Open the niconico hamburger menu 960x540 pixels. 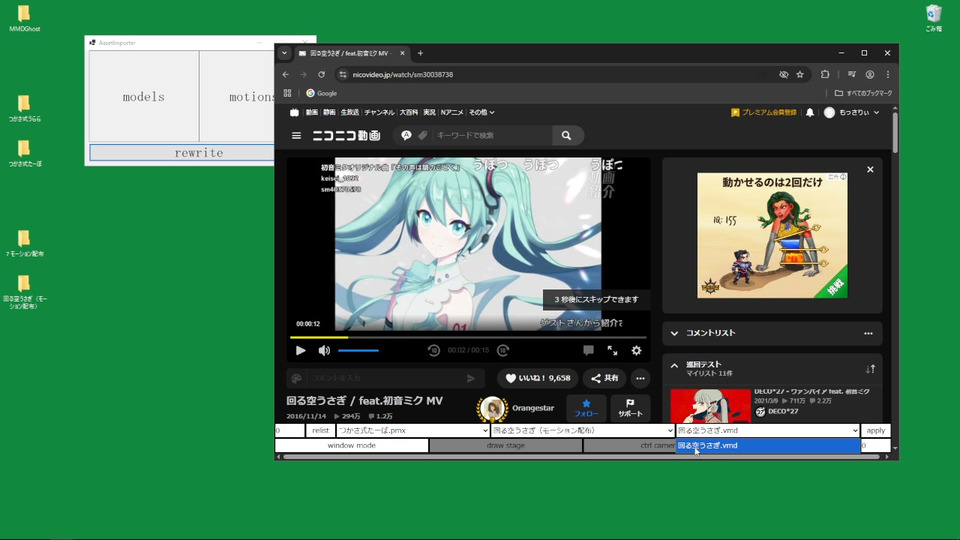click(296, 135)
